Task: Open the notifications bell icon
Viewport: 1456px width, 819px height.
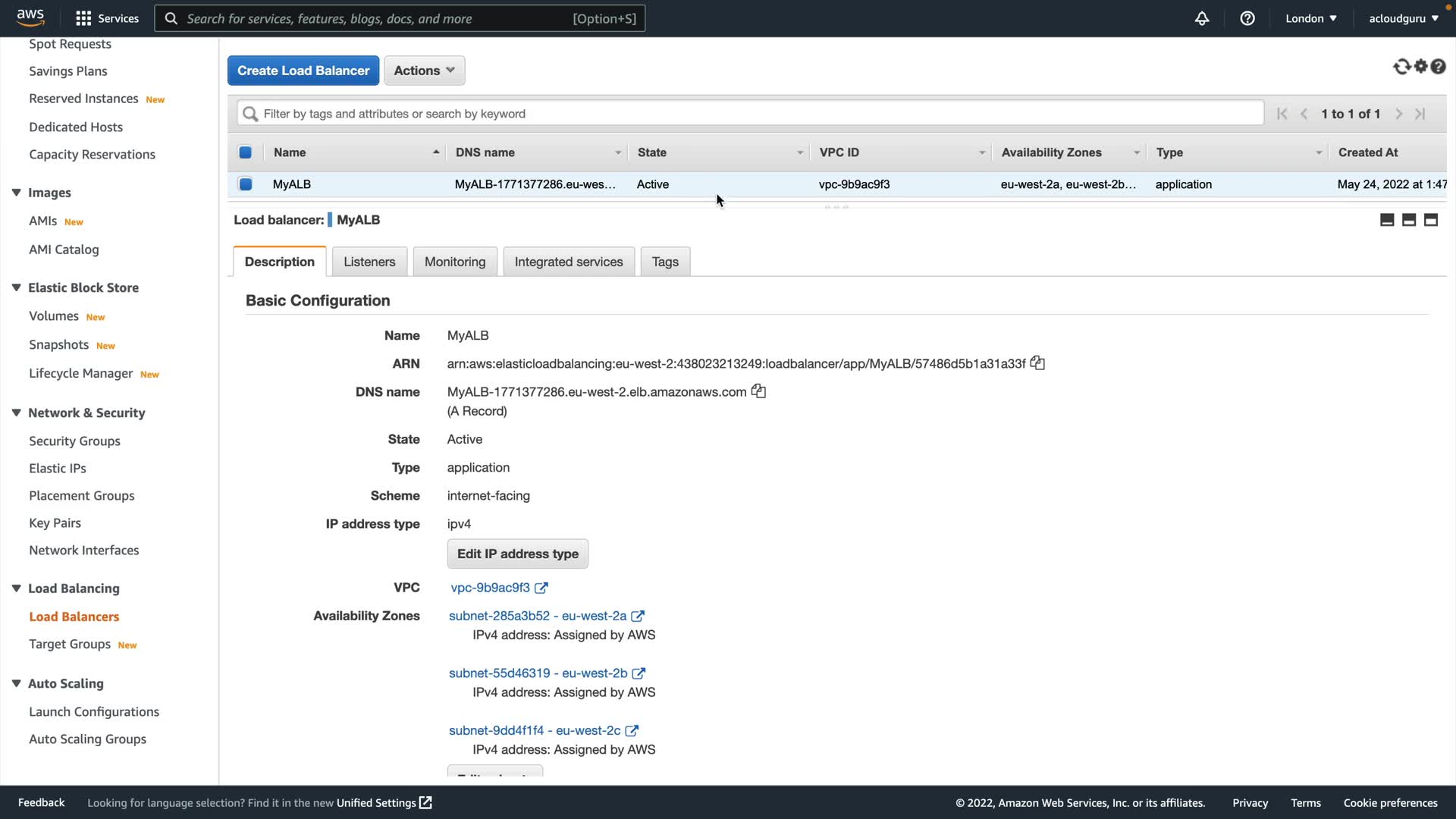Action: click(1202, 18)
